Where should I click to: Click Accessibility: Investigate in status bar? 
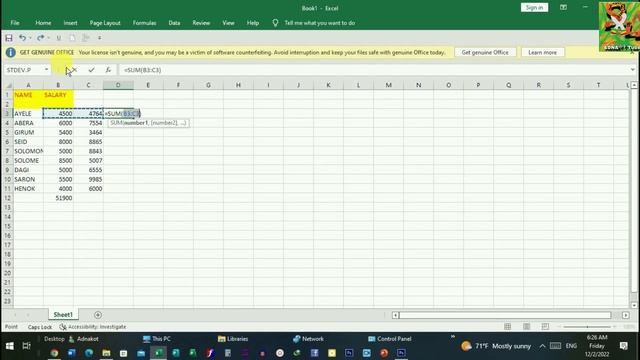(93, 327)
